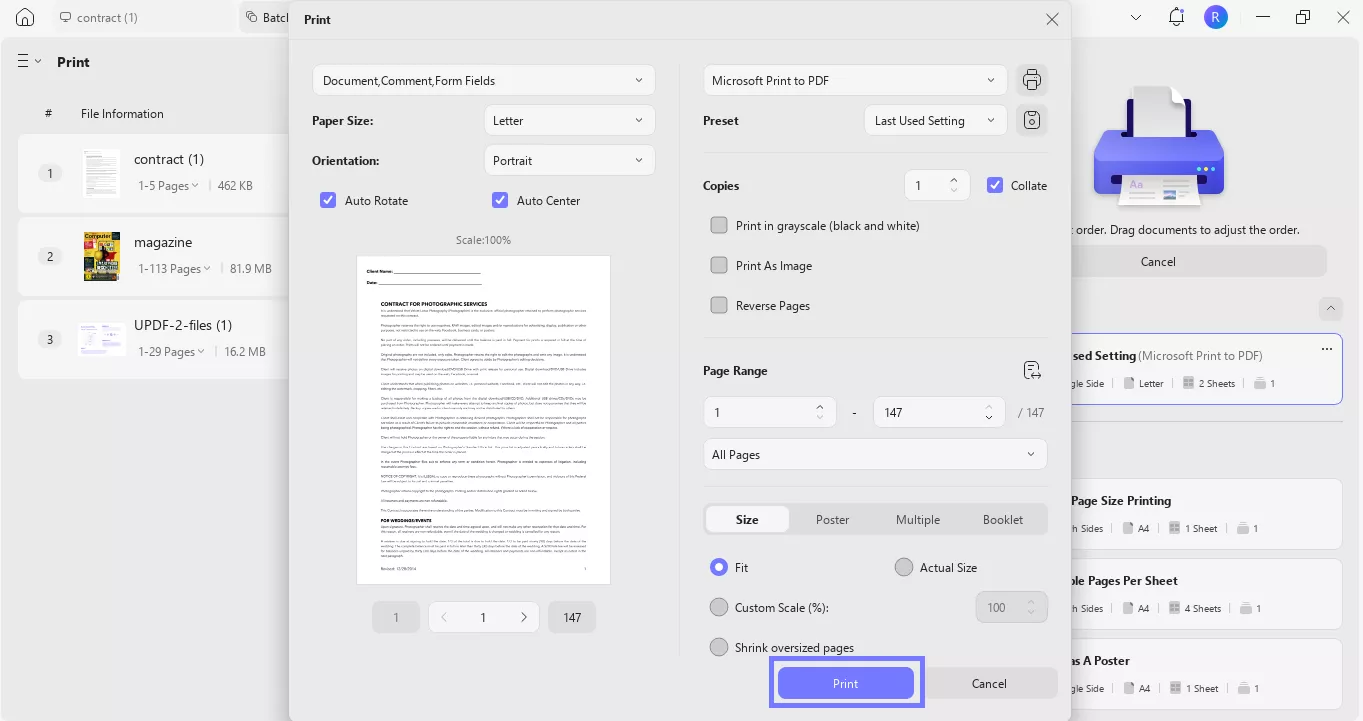Select the As A Poster preset card
1363x721 pixels.
1205,673
